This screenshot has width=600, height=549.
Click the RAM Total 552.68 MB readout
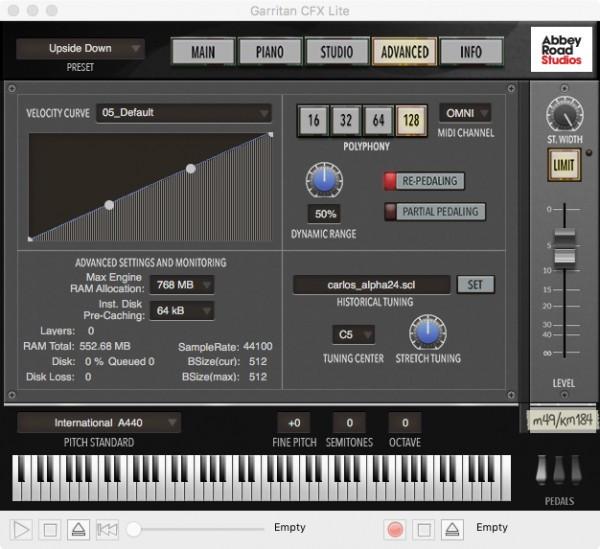pos(77,346)
